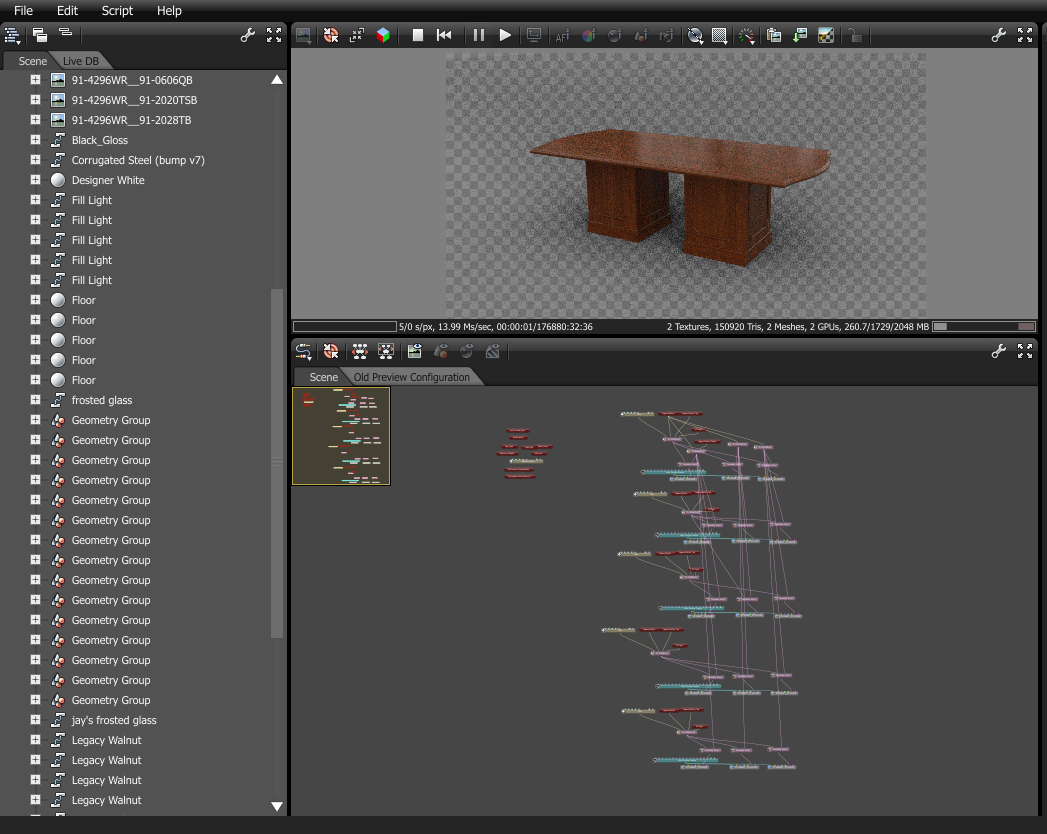Toggle the real-time display monitor icon
The width and height of the screenshot is (1047, 834).
pos(534,35)
